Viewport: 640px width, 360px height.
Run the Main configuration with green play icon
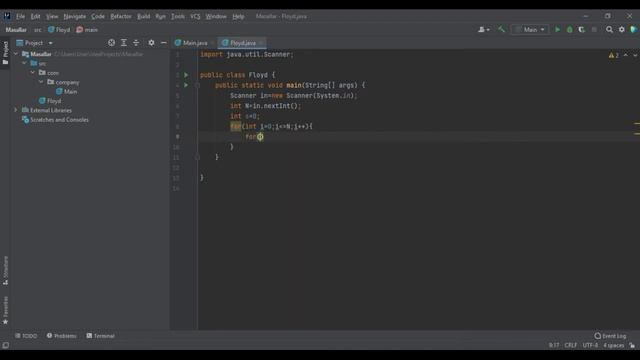[558, 29]
